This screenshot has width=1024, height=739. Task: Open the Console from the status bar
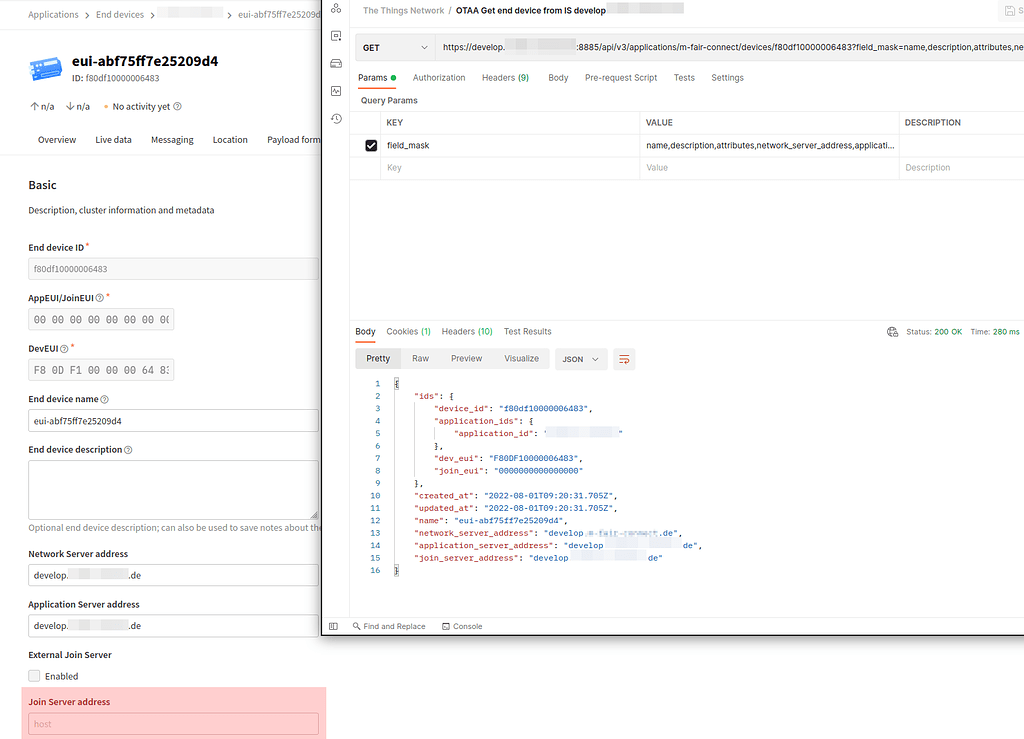coord(461,625)
